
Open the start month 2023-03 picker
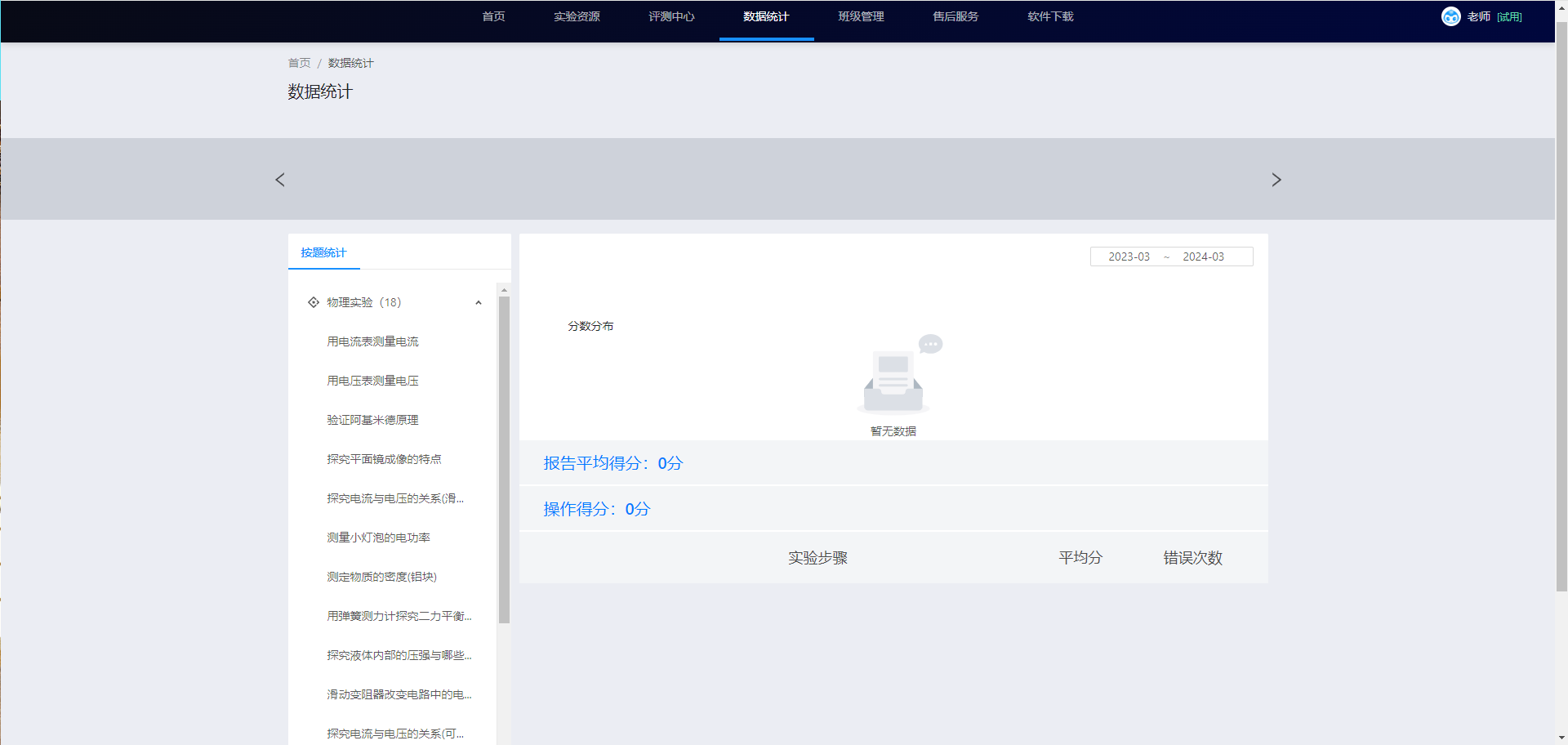tap(1129, 257)
